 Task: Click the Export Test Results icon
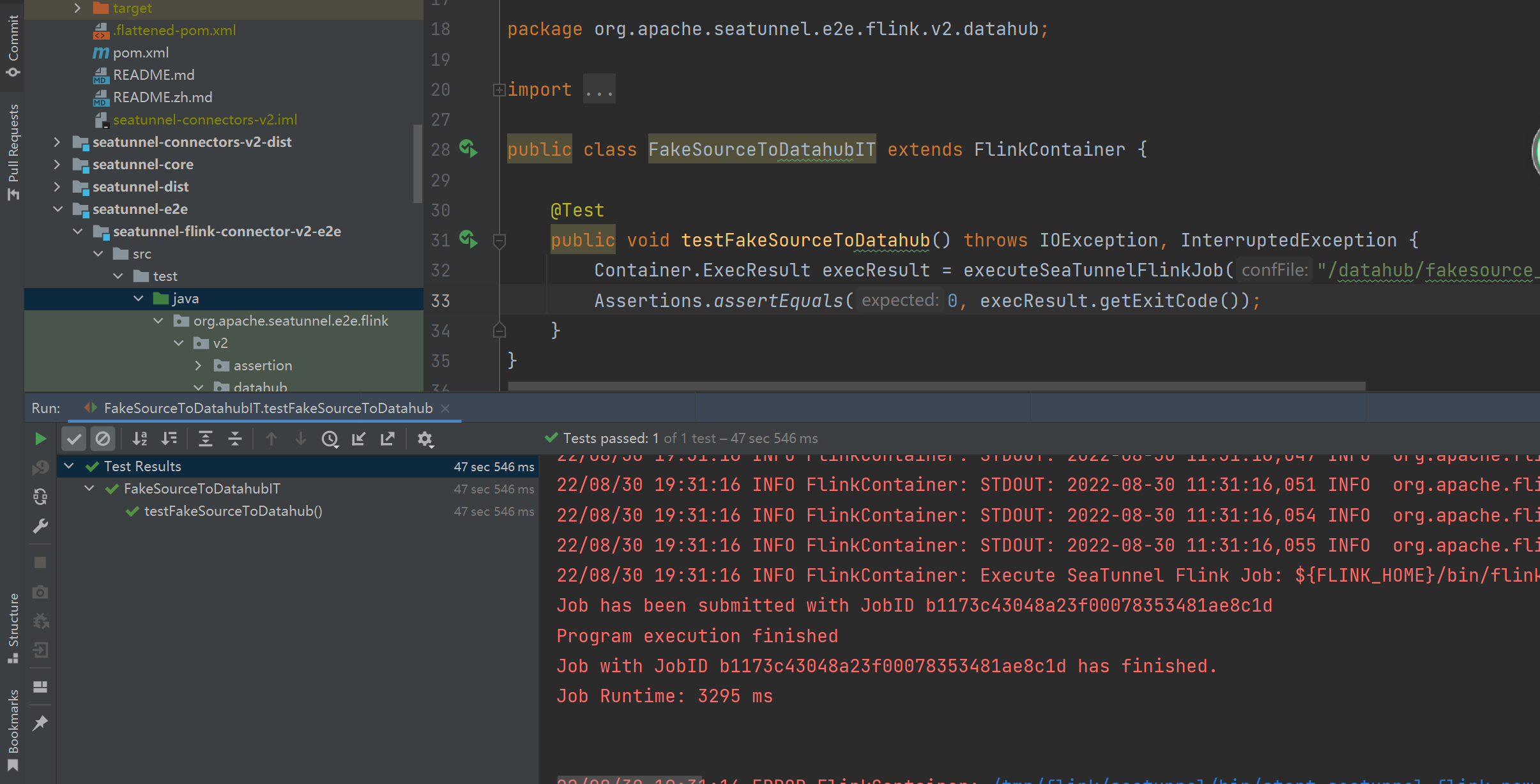click(x=388, y=439)
